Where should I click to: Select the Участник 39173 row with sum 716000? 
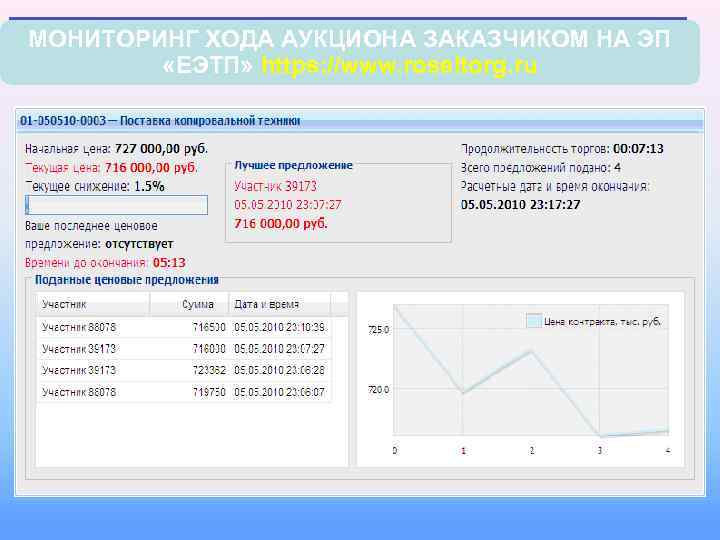pyautogui.click(x=184, y=349)
